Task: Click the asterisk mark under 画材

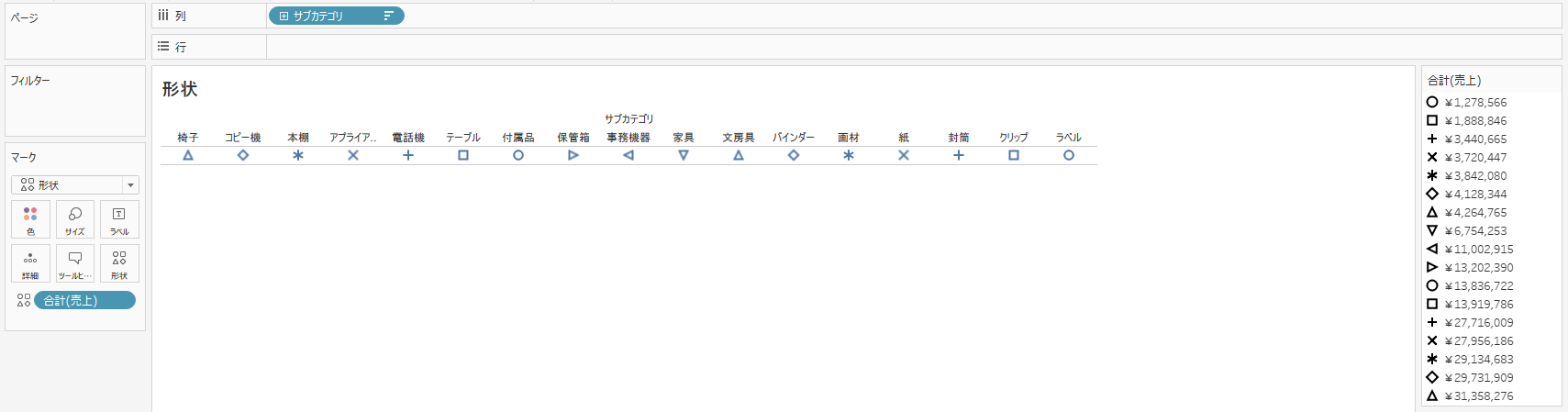Action: point(849,155)
